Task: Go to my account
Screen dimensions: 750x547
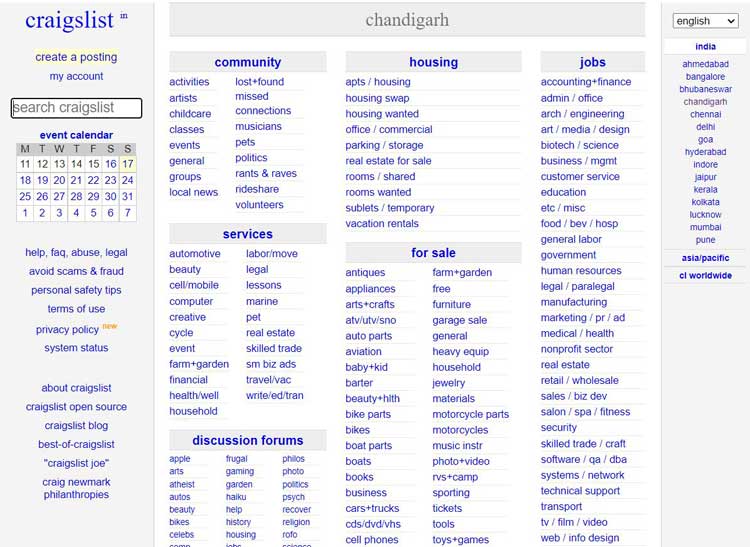Action: (x=77, y=76)
